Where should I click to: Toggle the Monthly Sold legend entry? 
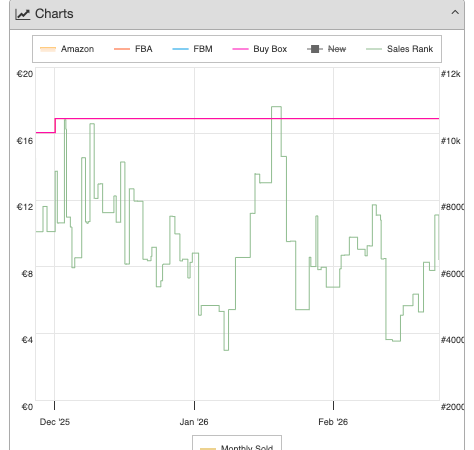(237, 447)
